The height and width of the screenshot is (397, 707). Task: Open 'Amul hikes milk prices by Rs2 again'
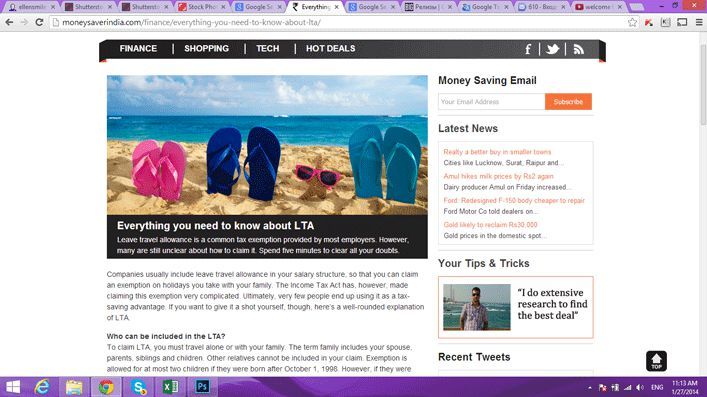(x=498, y=176)
